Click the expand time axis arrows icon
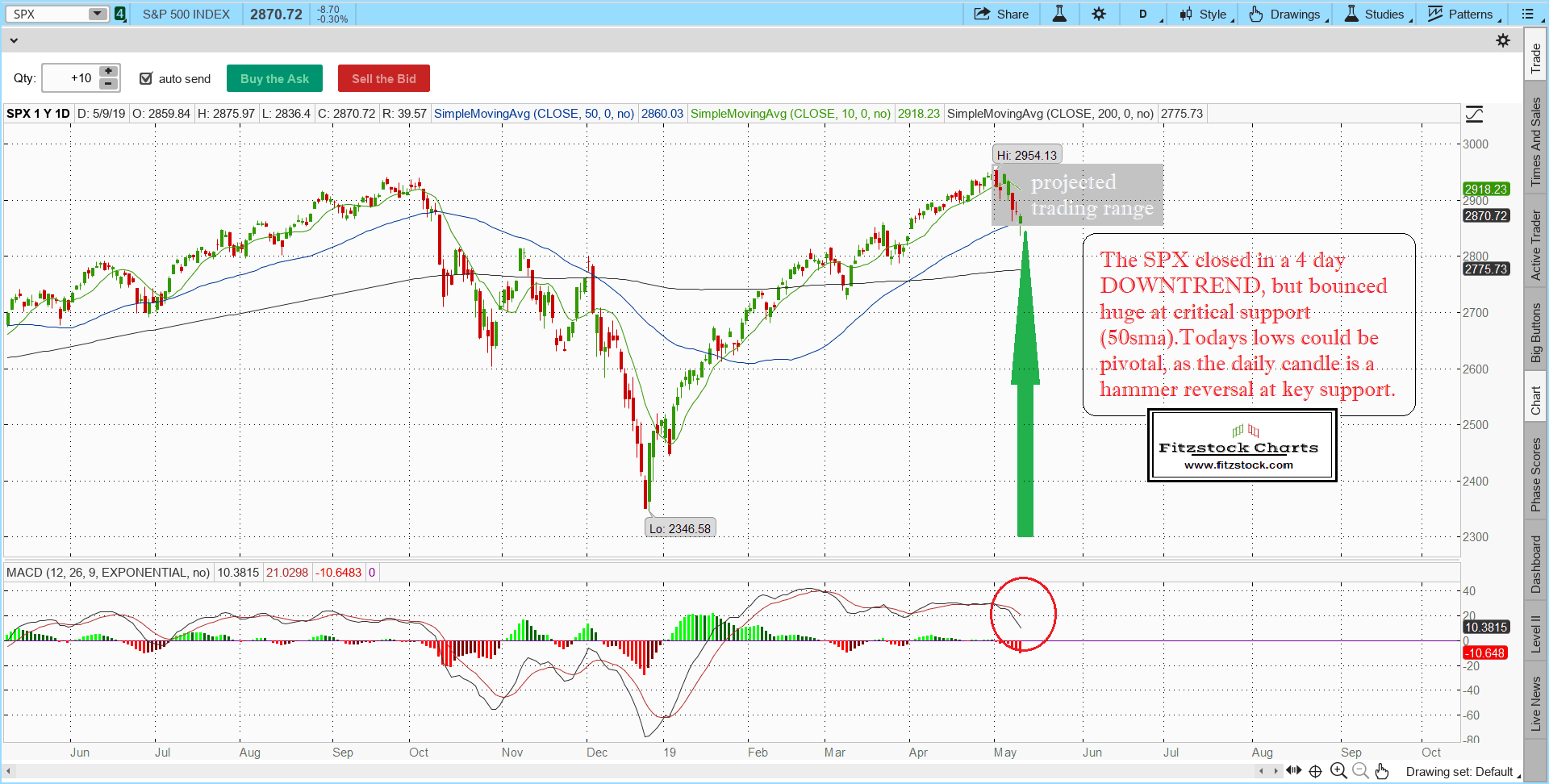1549x784 pixels. point(1294,770)
